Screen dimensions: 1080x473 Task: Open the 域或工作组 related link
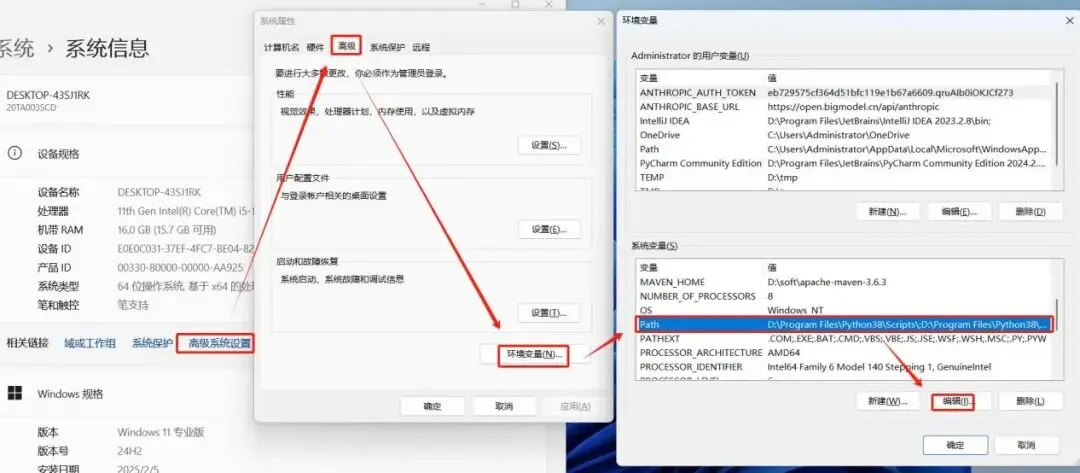tap(90, 343)
